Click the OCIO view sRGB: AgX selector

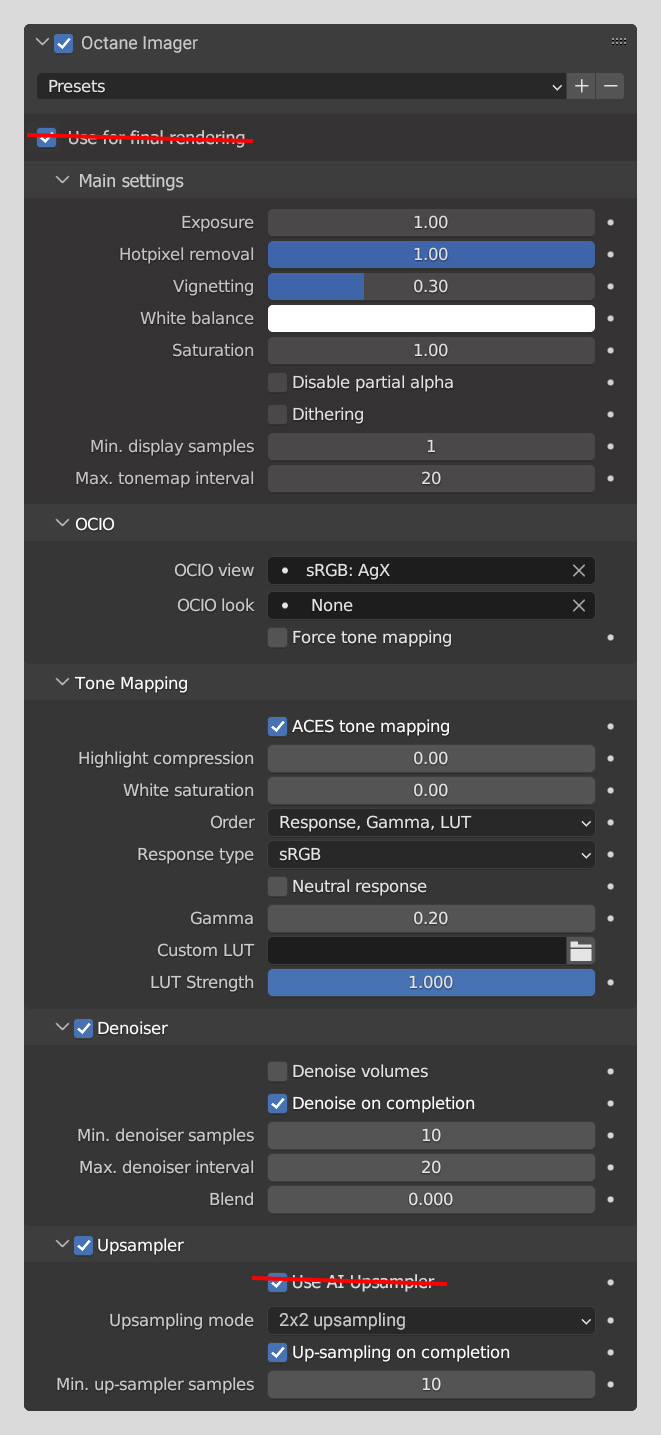tap(420, 571)
